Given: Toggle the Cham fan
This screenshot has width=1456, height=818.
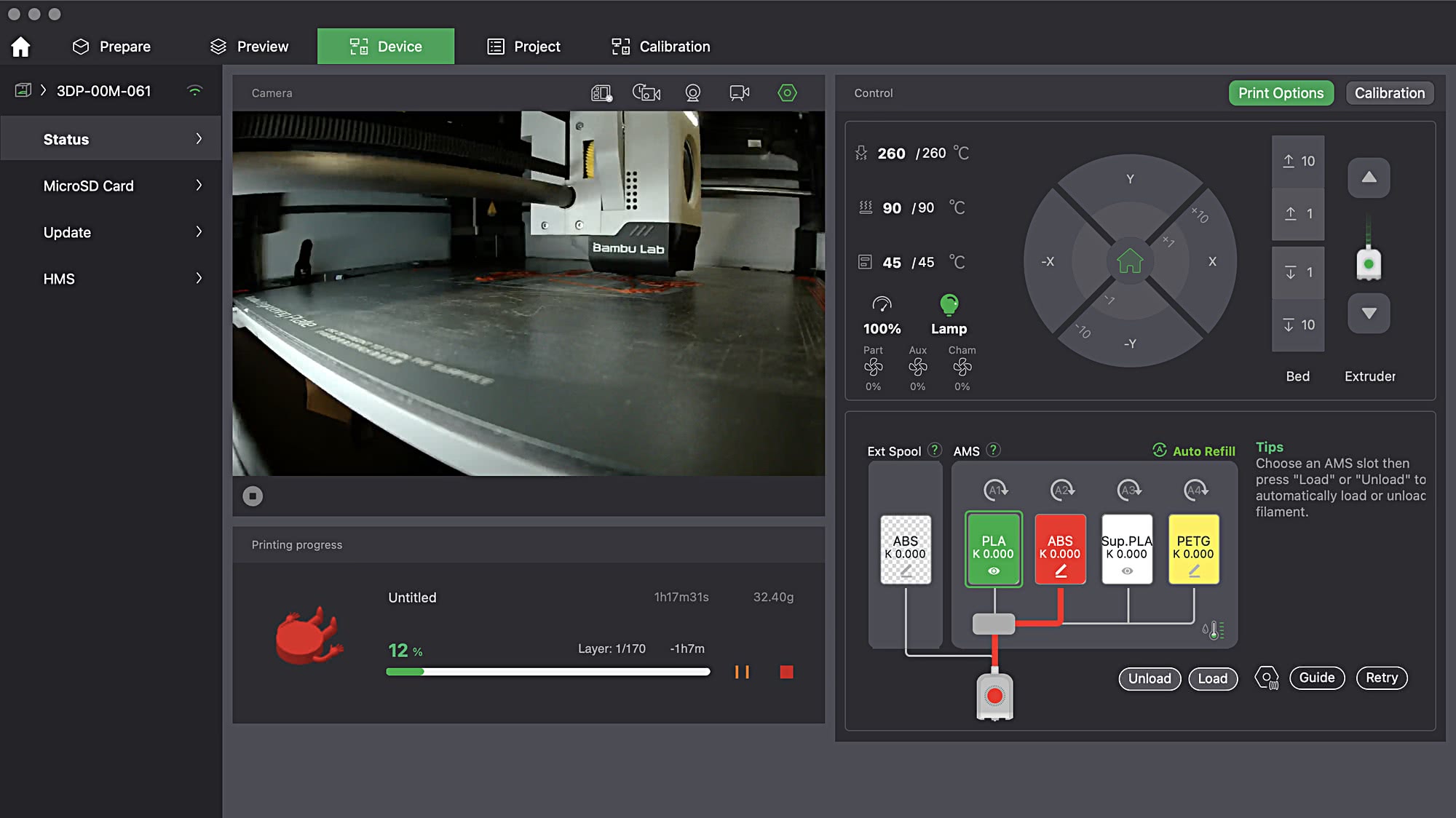Looking at the screenshot, I should [x=962, y=368].
